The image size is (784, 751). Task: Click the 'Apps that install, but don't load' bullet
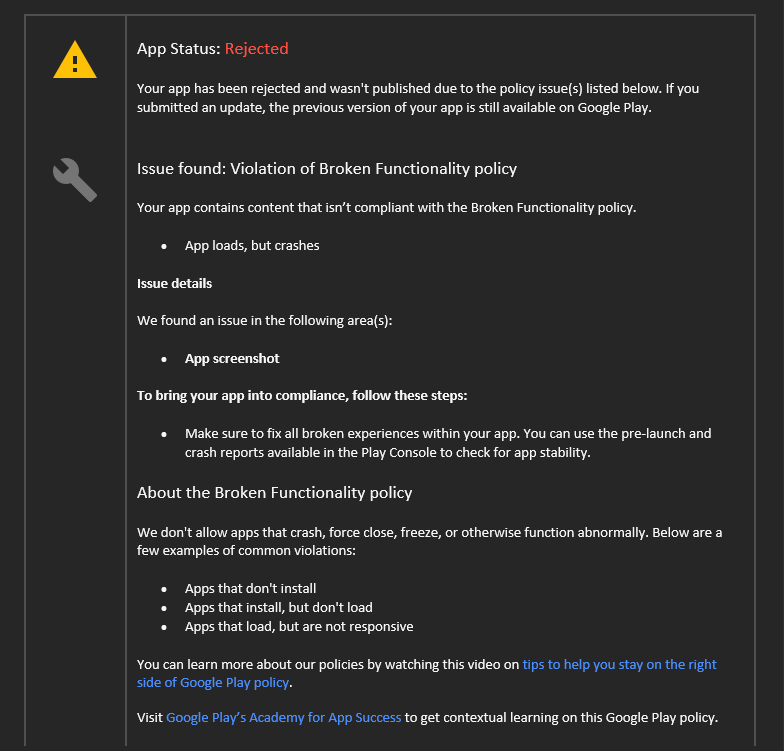278,608
